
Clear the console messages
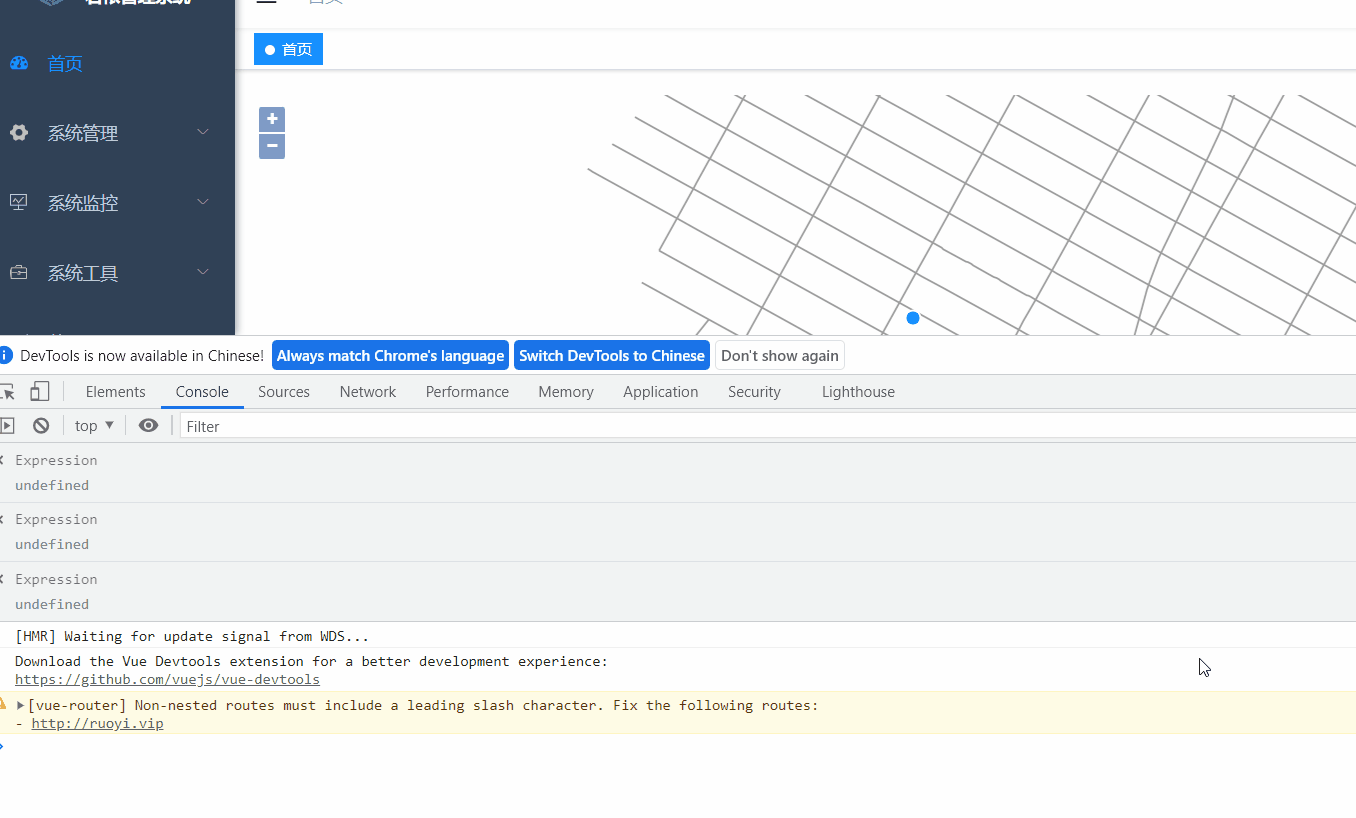tap(40, 425)
